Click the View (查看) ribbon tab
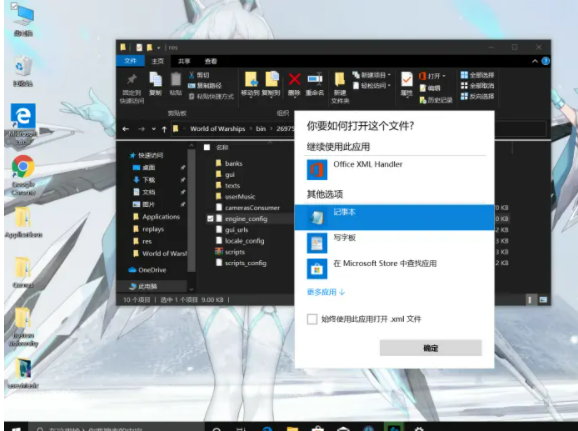This screenshot has height=431, width=578. [211, 61]
